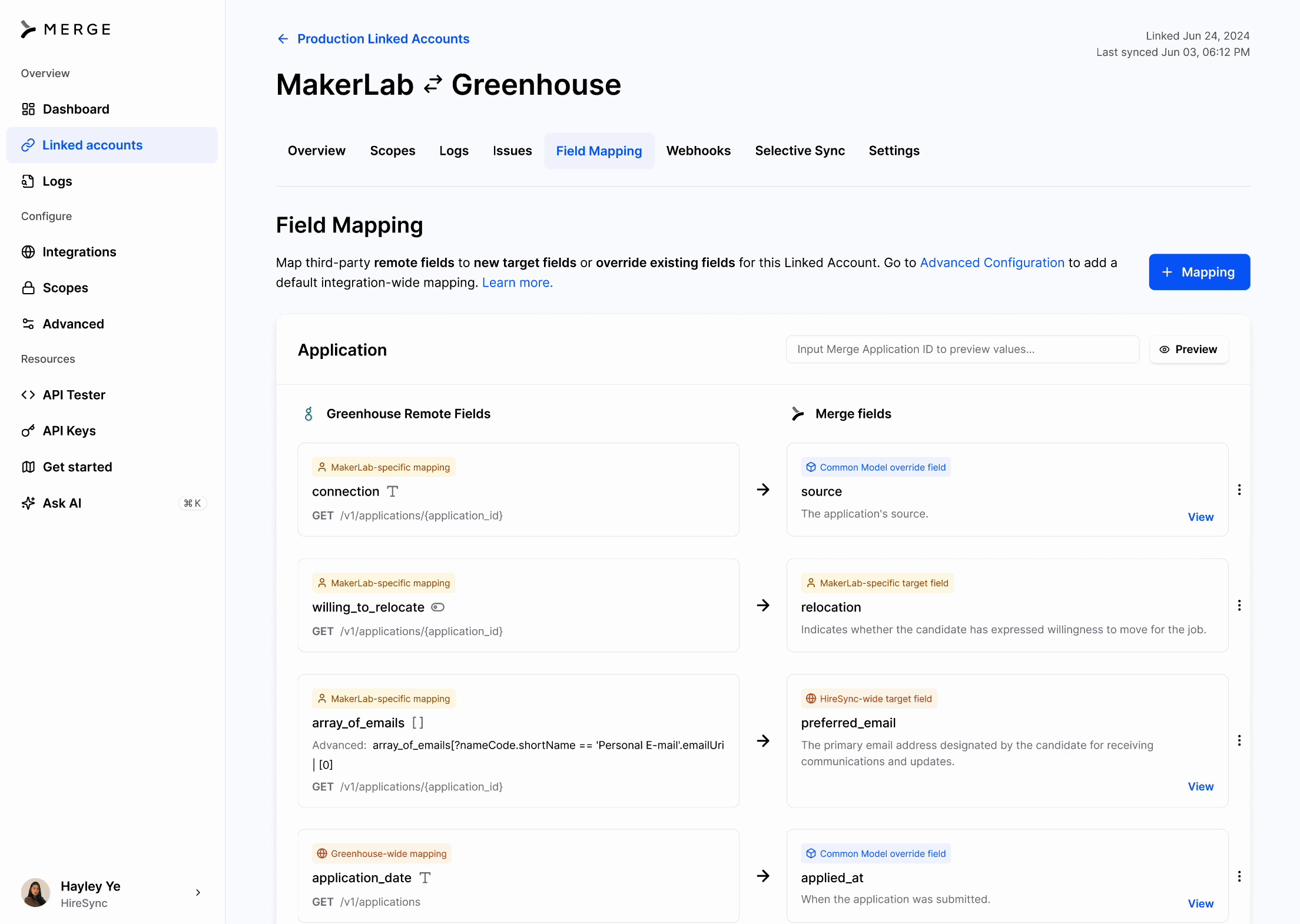Click the HireSync-wide target field badge

[869, 699]
